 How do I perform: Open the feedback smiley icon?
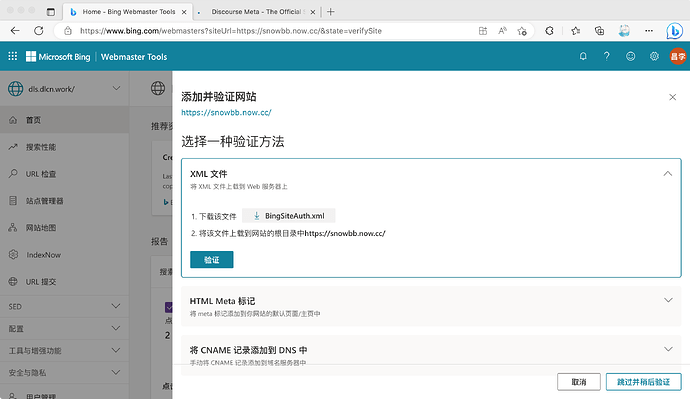click(631, 56)
